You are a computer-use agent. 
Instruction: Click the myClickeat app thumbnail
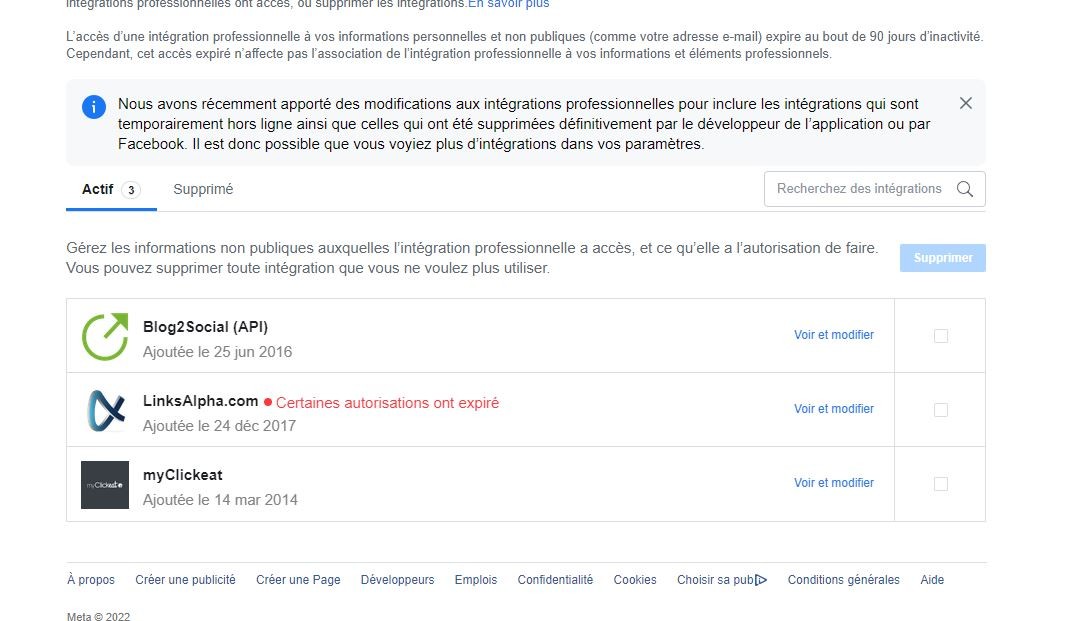[105, 484]
